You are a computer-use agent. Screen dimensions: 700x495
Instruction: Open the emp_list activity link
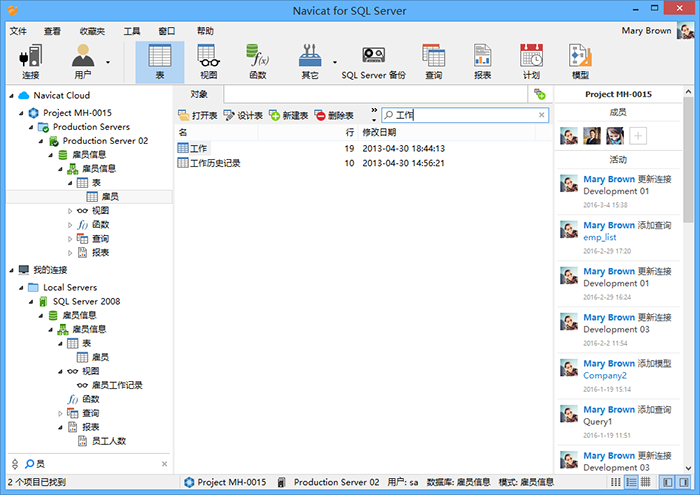[600, 237]
